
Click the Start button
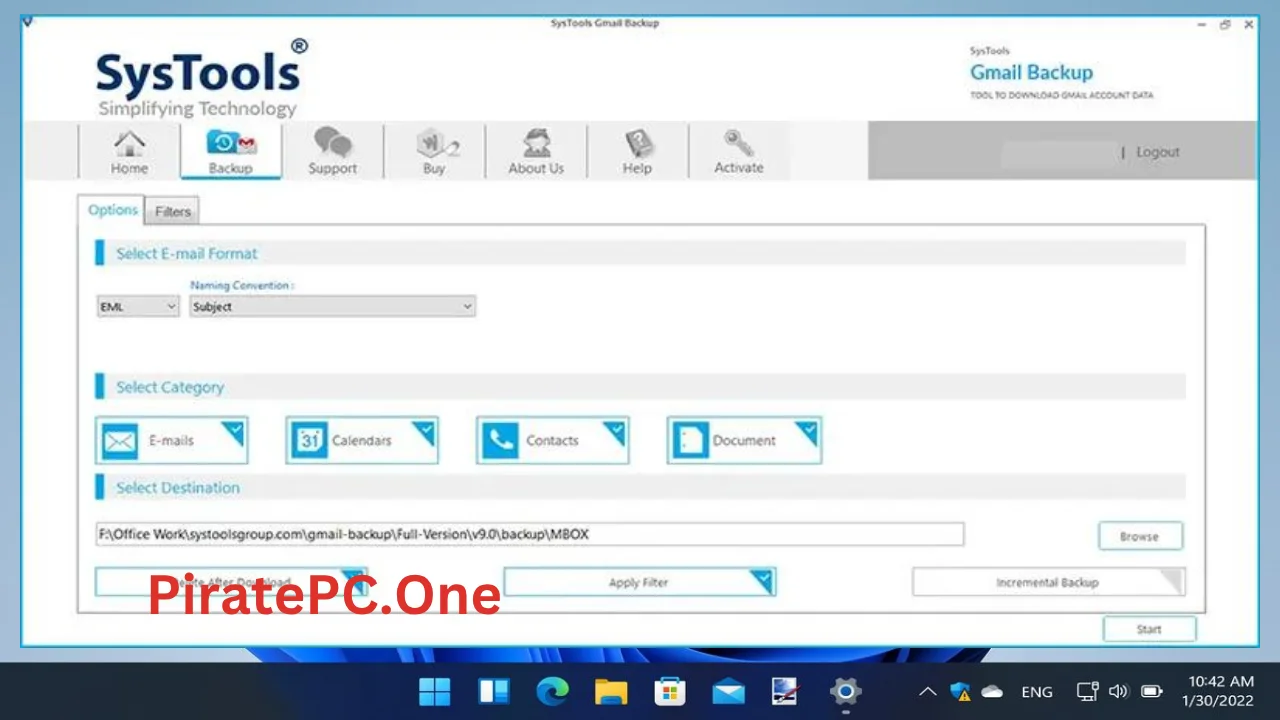[1149, 629]
